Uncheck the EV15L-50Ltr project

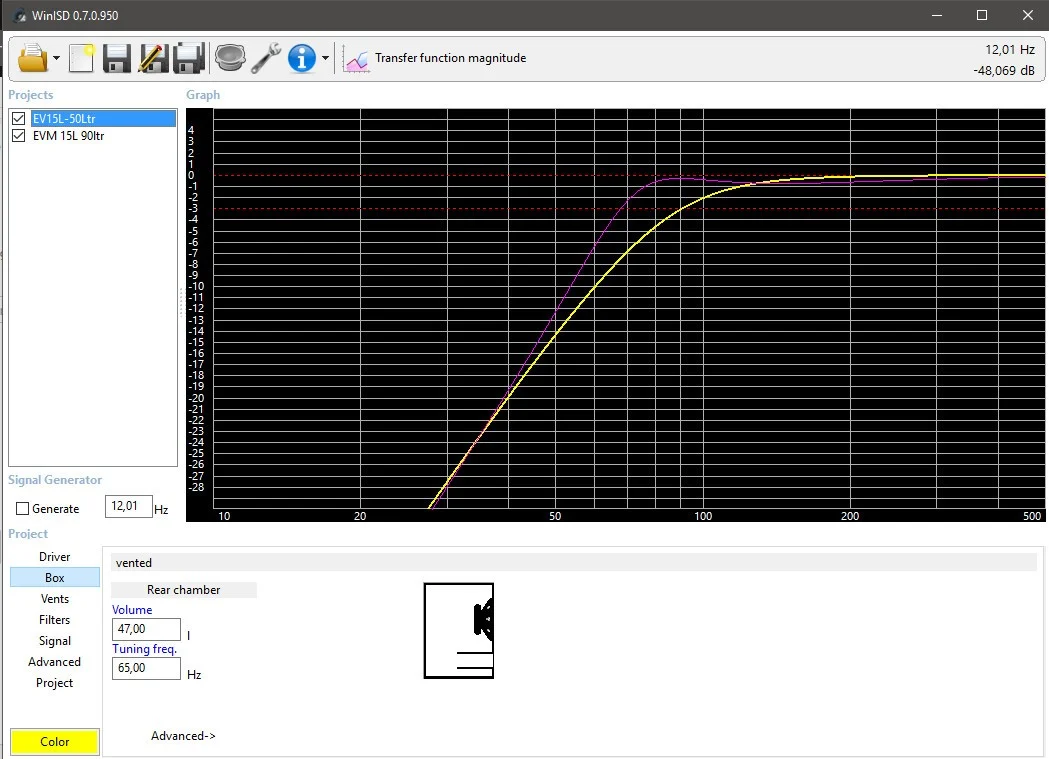click(x=17, y=117)
